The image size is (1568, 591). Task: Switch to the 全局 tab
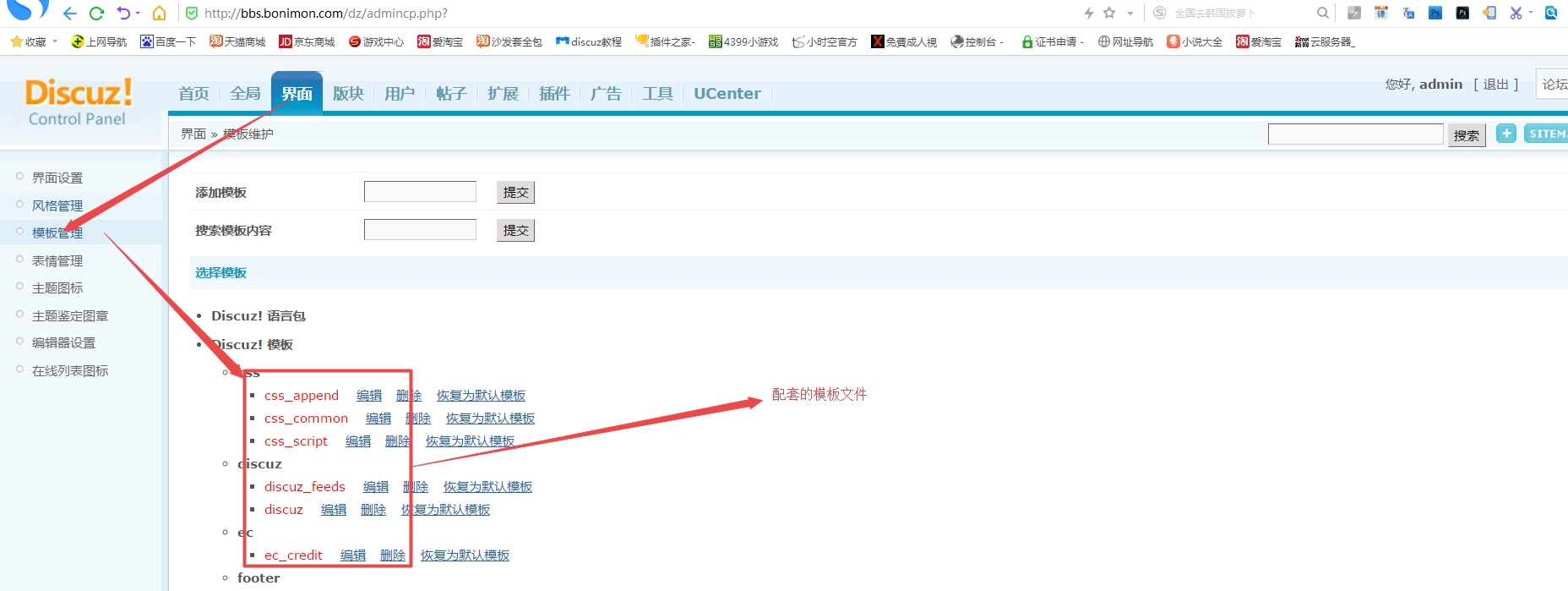[x=245, y=93]
